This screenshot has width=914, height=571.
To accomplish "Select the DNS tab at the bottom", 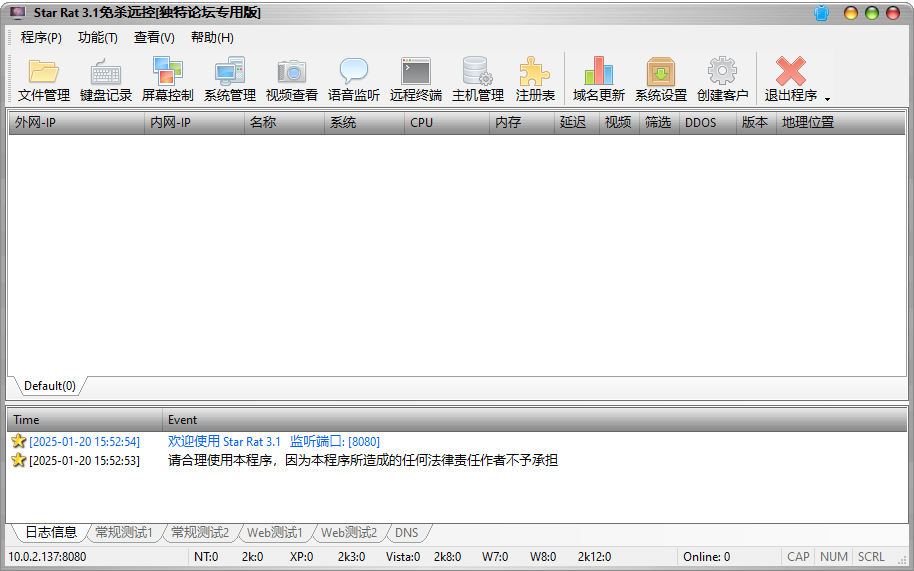I will tap(406, 533).
